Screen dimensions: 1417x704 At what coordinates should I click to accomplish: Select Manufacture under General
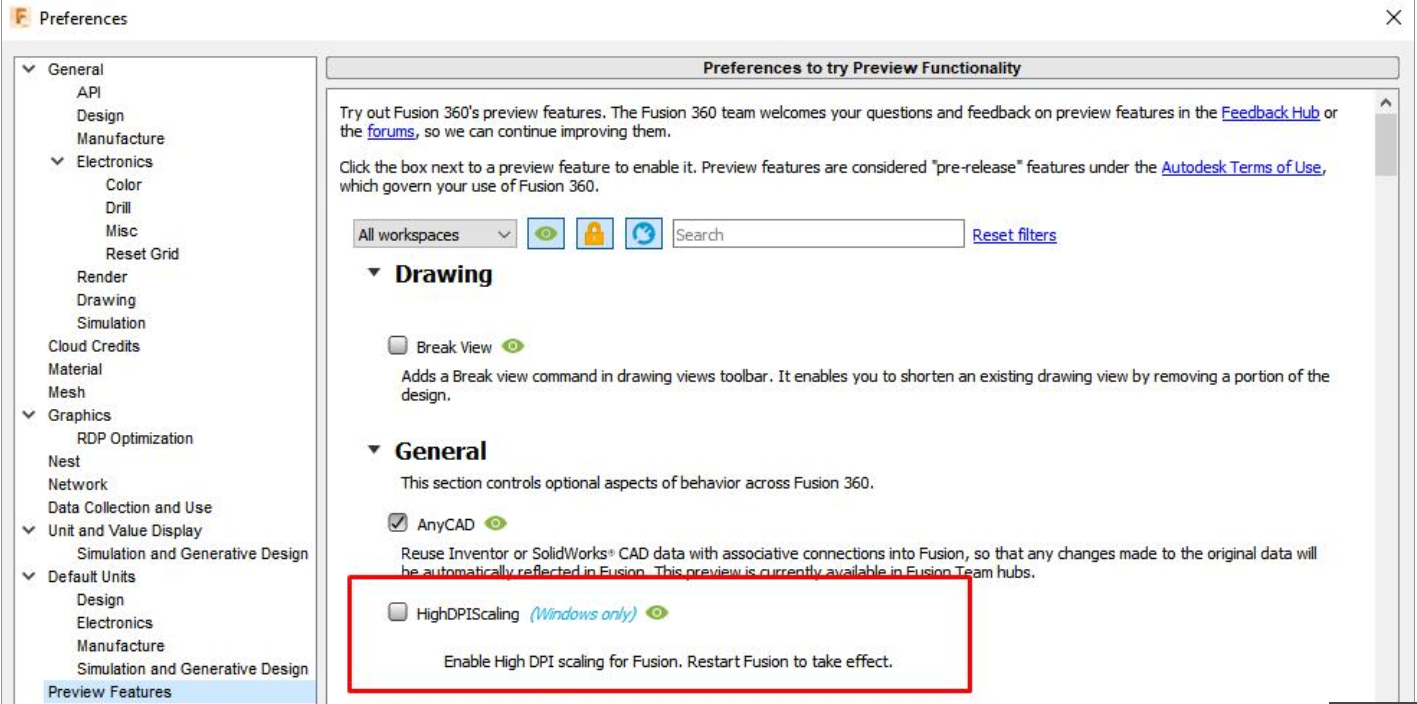click(x=120, y=138)
